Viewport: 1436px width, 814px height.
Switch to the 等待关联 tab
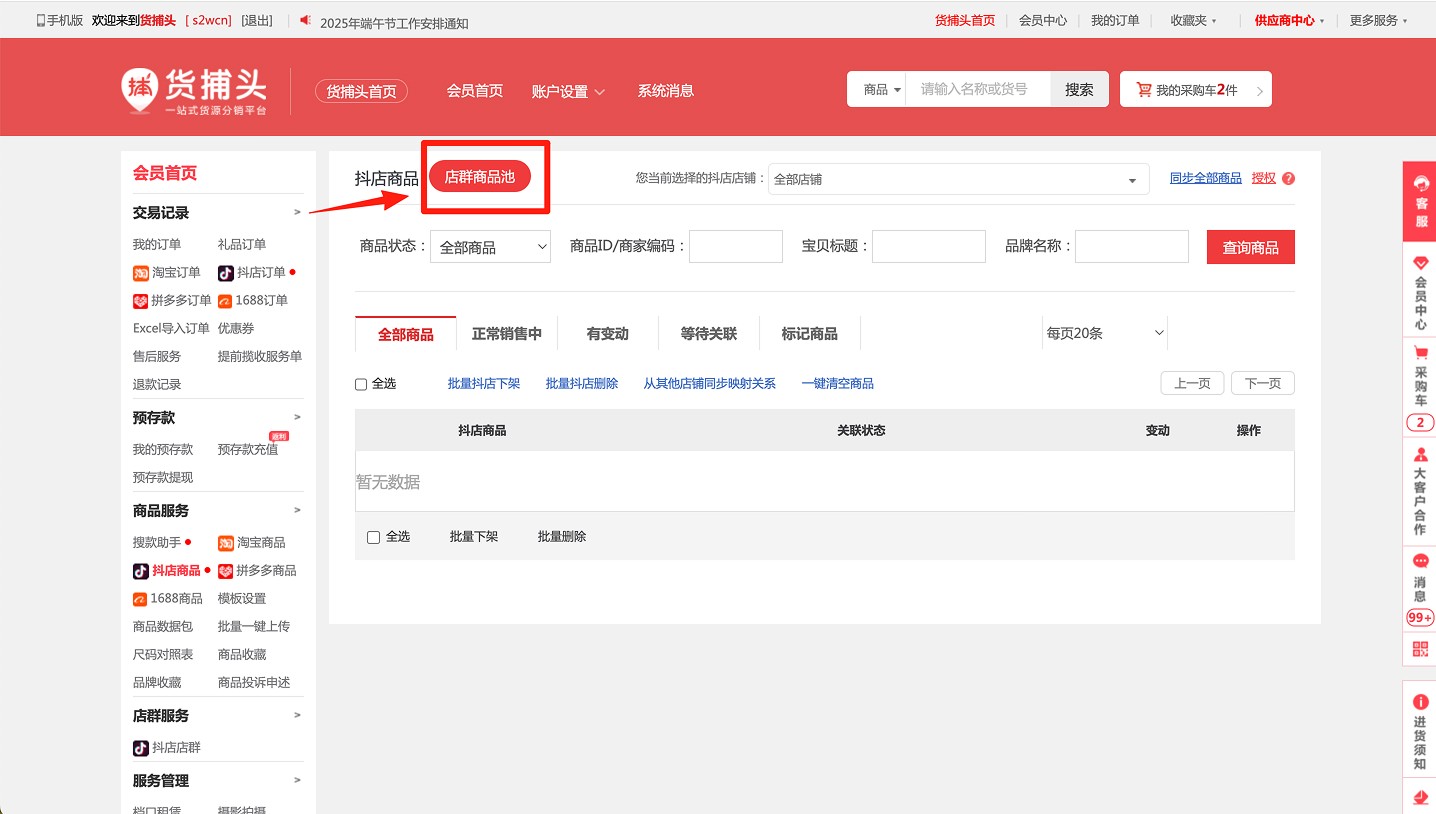click(709, 334)
